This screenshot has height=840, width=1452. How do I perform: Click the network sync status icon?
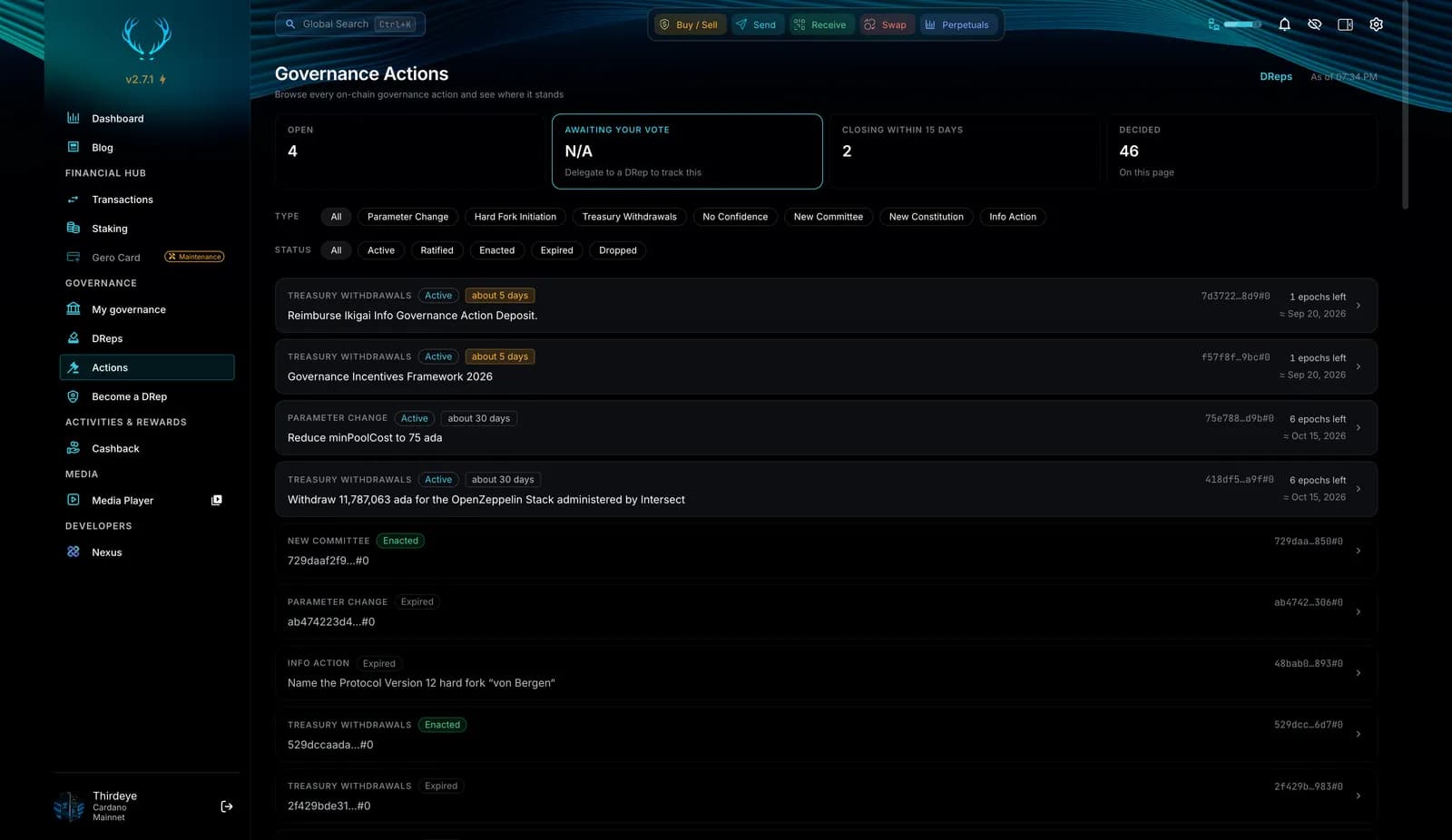pyautogui.click(x=1213, y=24)
